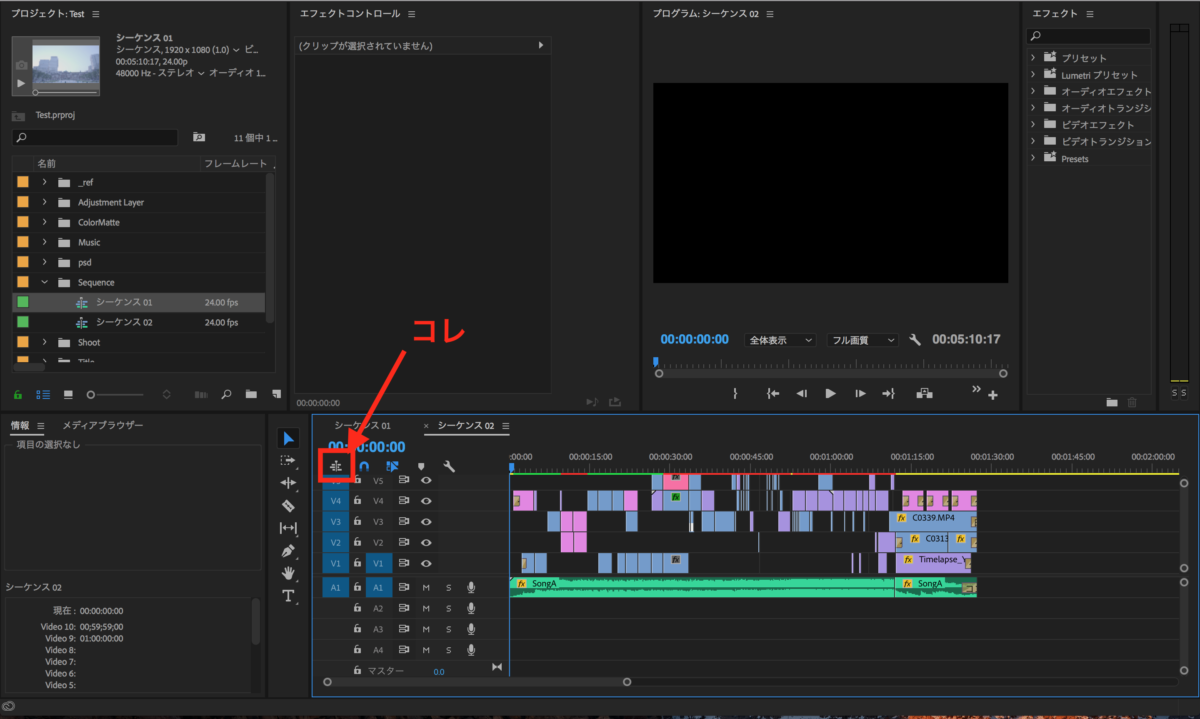
Task: Hide track V4 with eye icon
Action: click(x=426, y=500)
